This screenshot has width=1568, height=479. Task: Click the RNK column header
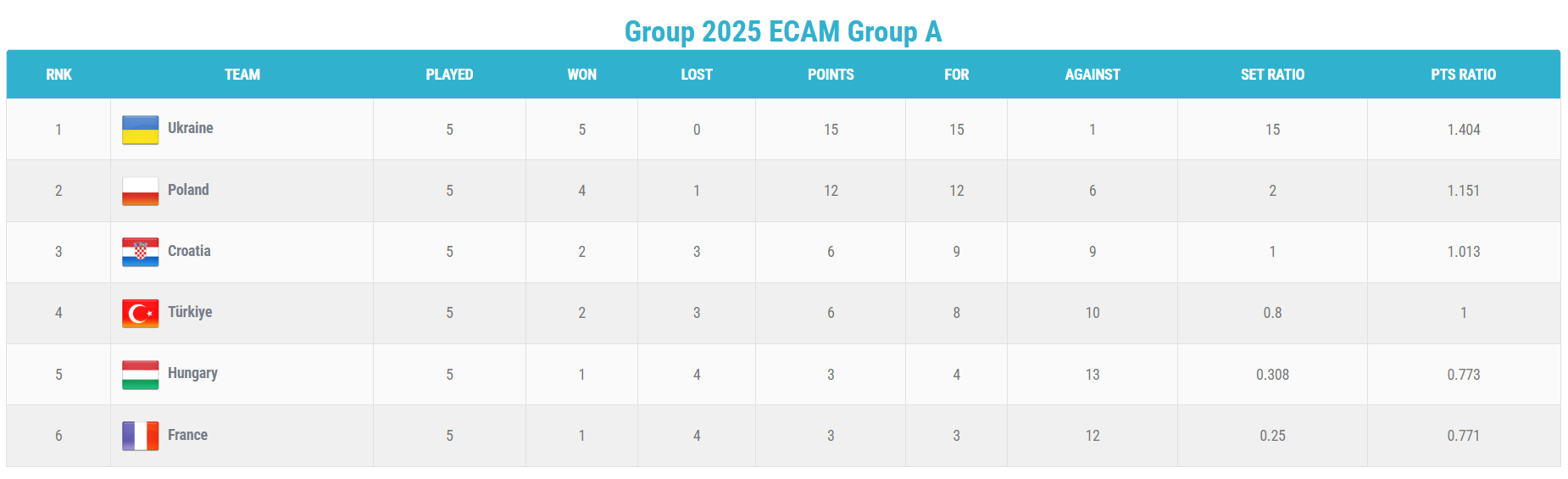(58, 75)
